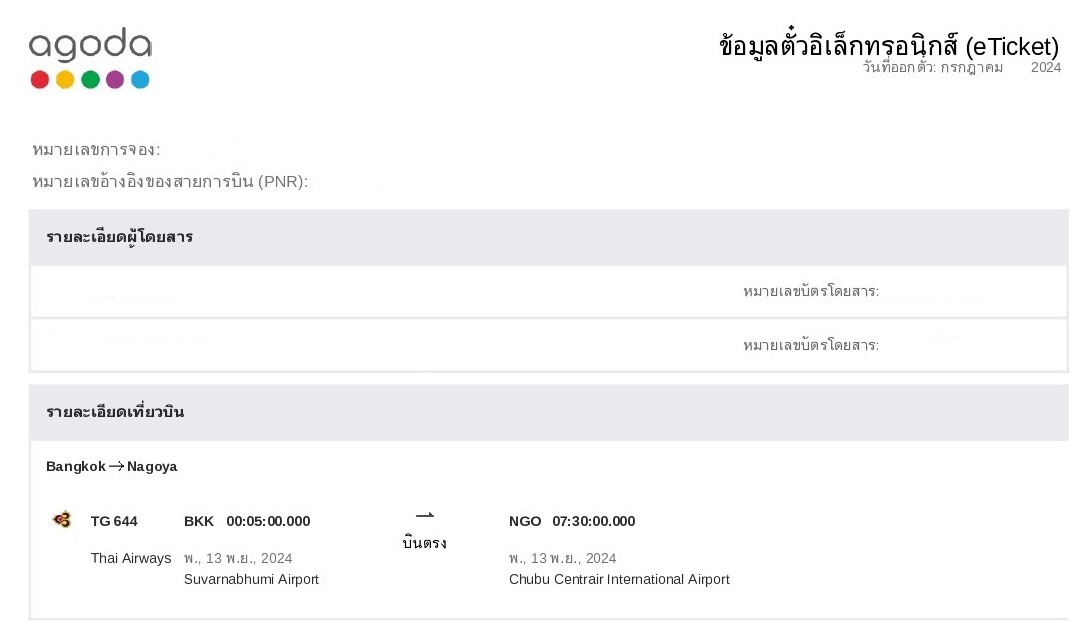Screen dimensions: 1077x629
Task: Click the รายละเอียดเที่ยวบิน section header
Action: (x=115, y=412)
